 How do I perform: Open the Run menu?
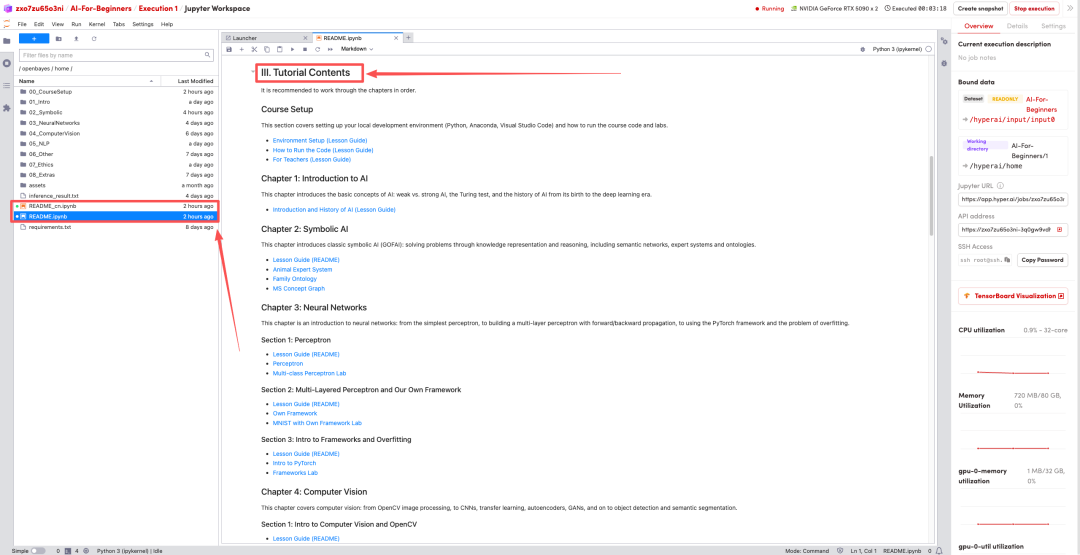(76, 24)
